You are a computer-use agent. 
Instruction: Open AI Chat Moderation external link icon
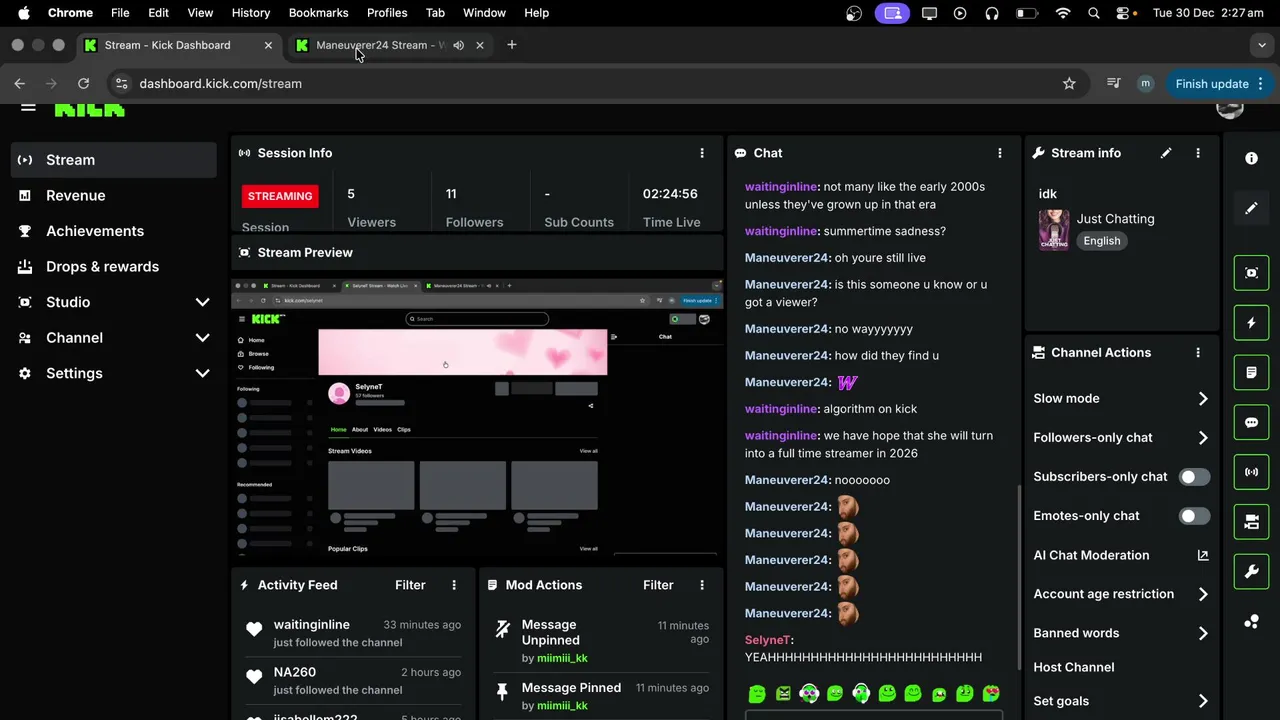tap(1203, 555)
